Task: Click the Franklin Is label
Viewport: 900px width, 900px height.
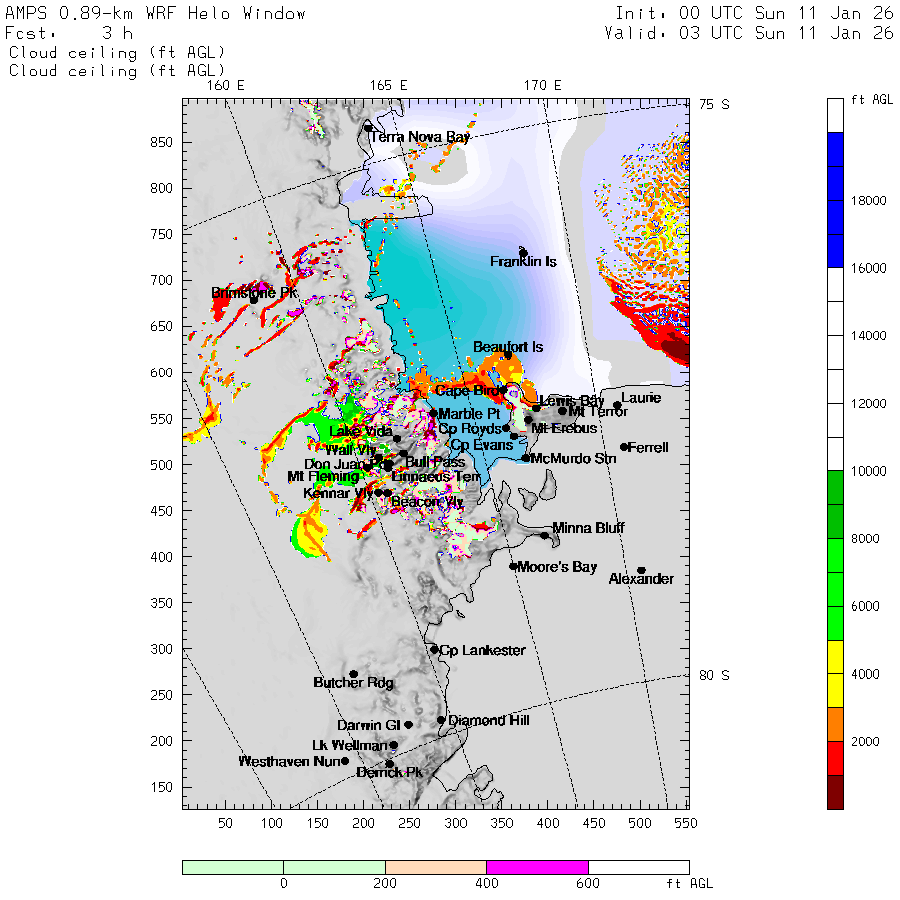Action: click(523, 262)
